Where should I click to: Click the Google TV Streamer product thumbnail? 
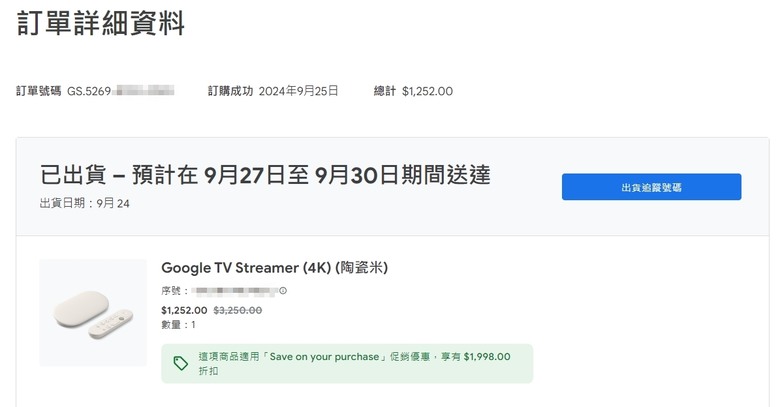[x=93, y=312]
